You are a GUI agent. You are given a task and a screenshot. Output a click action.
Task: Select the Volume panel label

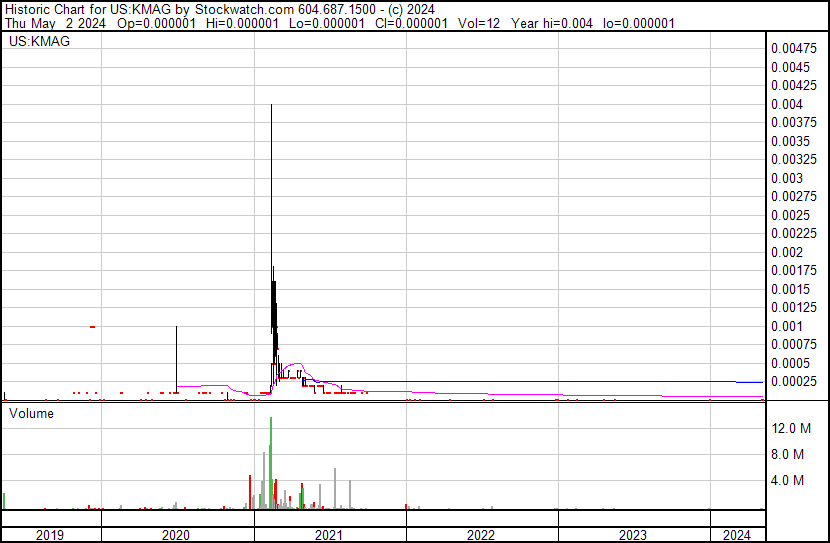[31, 413]
